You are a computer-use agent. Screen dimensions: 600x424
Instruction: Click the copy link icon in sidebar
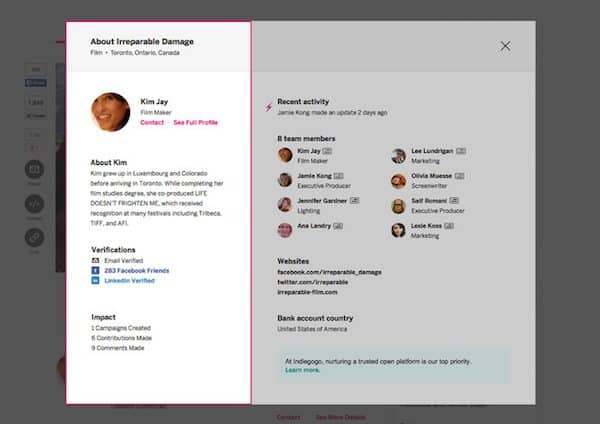[34, 238]
